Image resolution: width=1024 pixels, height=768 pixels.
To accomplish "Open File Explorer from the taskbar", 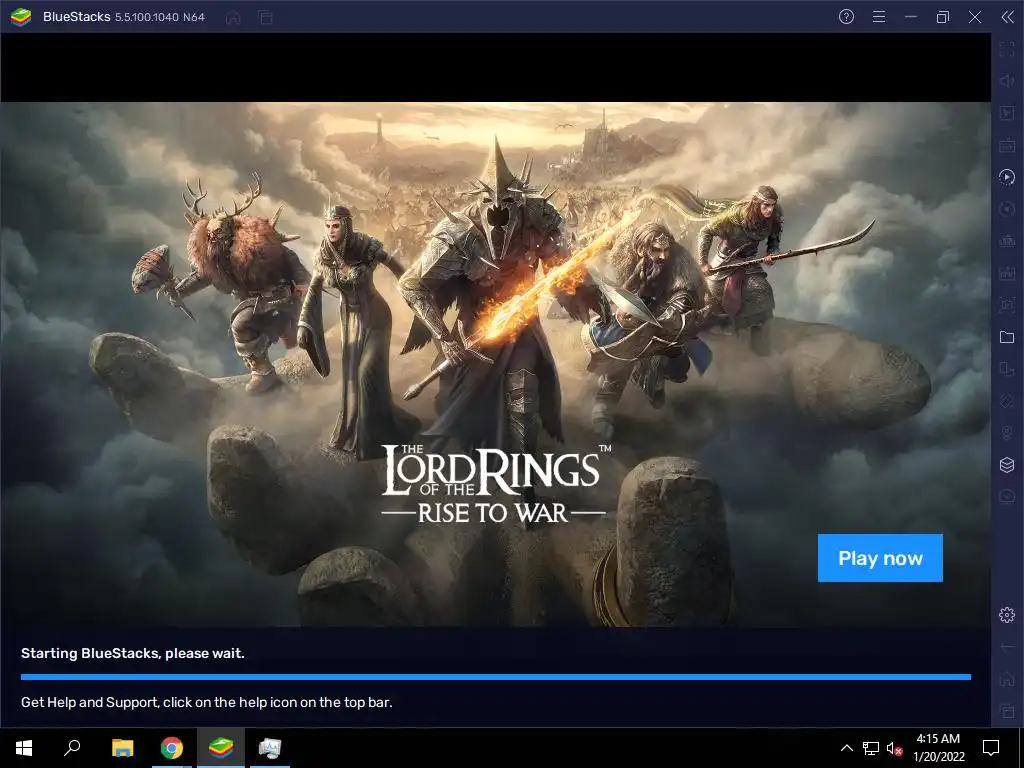I will 122,748.
